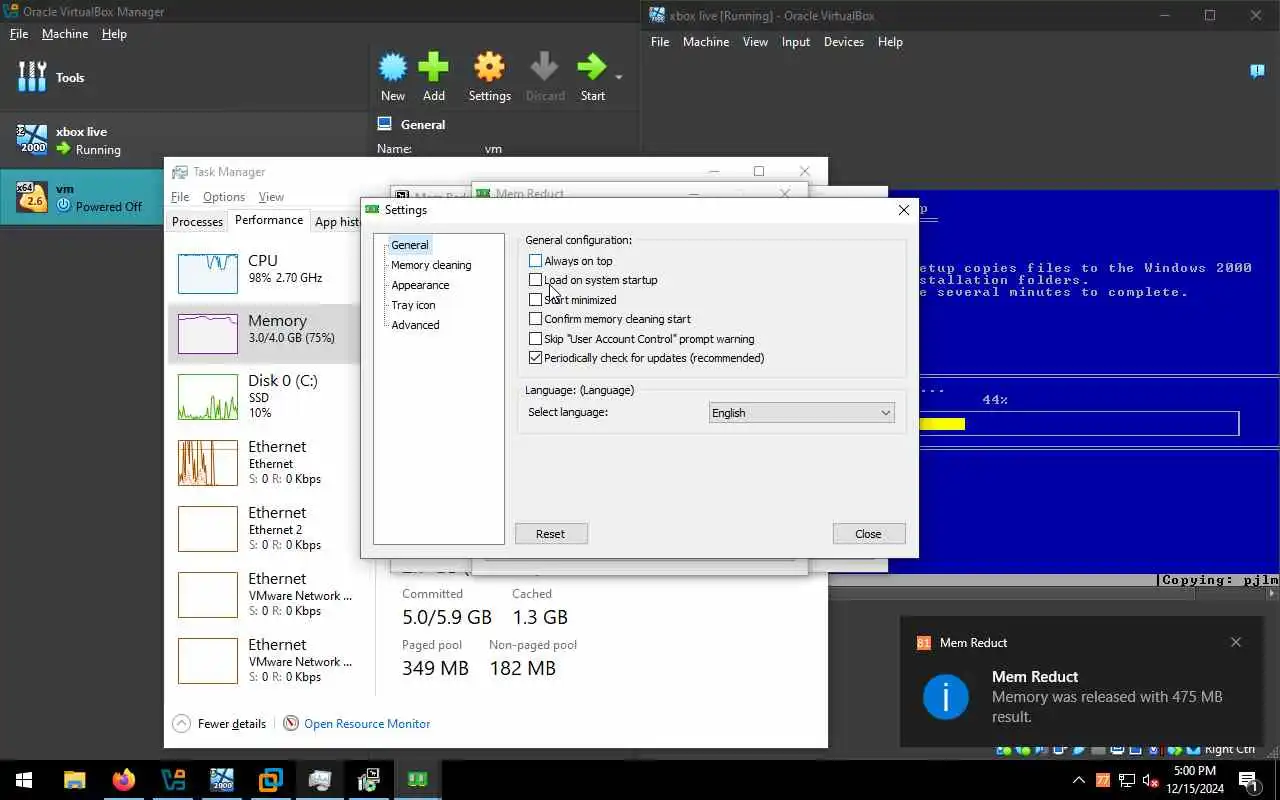Switch to Task Manager Processes tab

click(197, 222)
